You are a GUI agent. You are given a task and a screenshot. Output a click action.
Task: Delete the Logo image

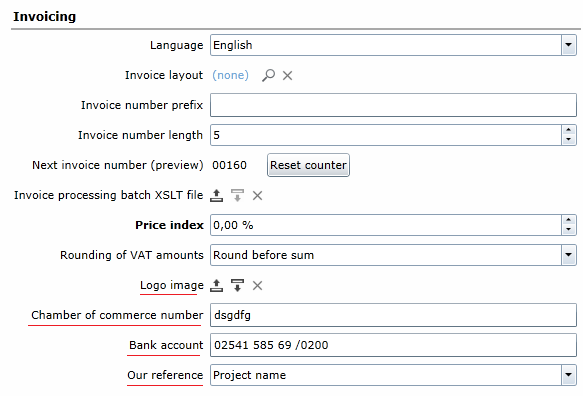[257, 286]
